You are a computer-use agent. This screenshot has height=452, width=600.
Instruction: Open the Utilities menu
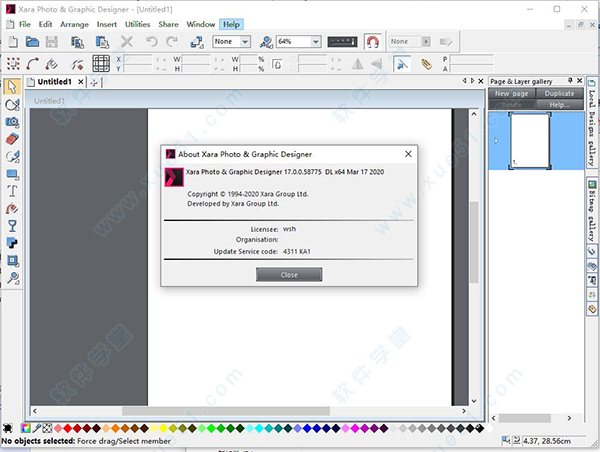137,24
